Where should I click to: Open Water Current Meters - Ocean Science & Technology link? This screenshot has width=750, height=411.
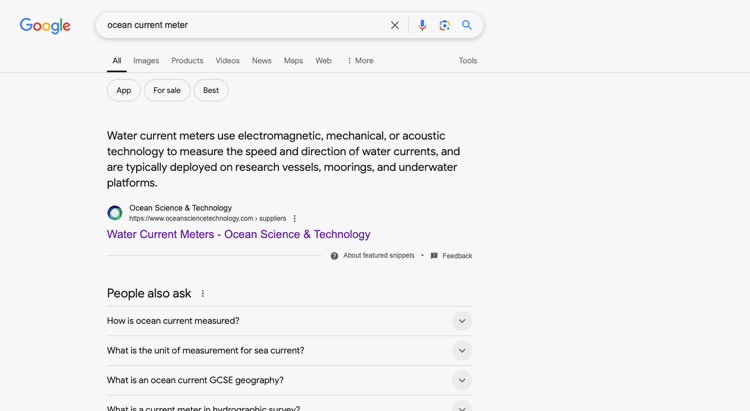(x=239, y=234)
